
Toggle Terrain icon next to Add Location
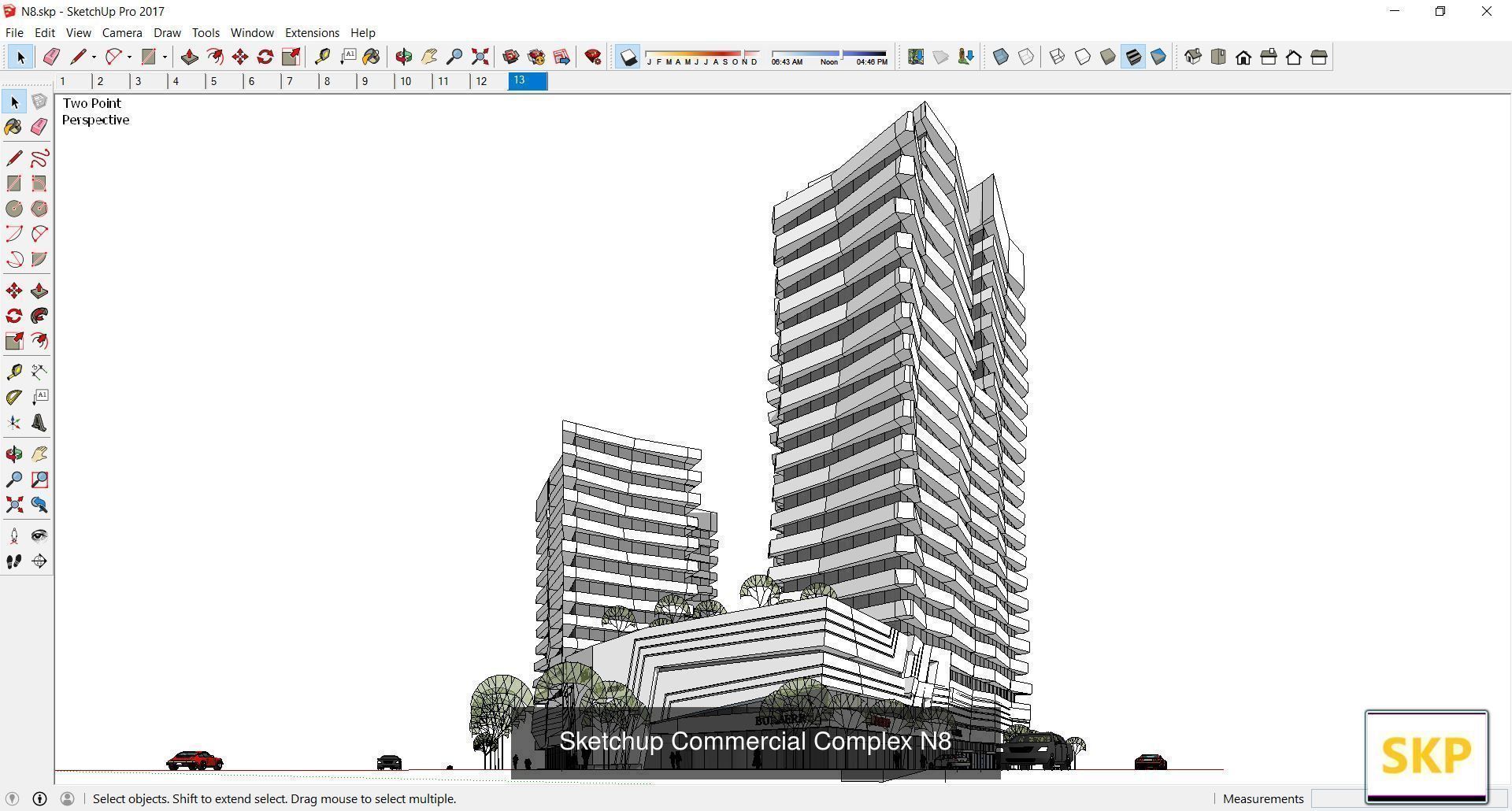pyautogui.click(x=940, y=57)
